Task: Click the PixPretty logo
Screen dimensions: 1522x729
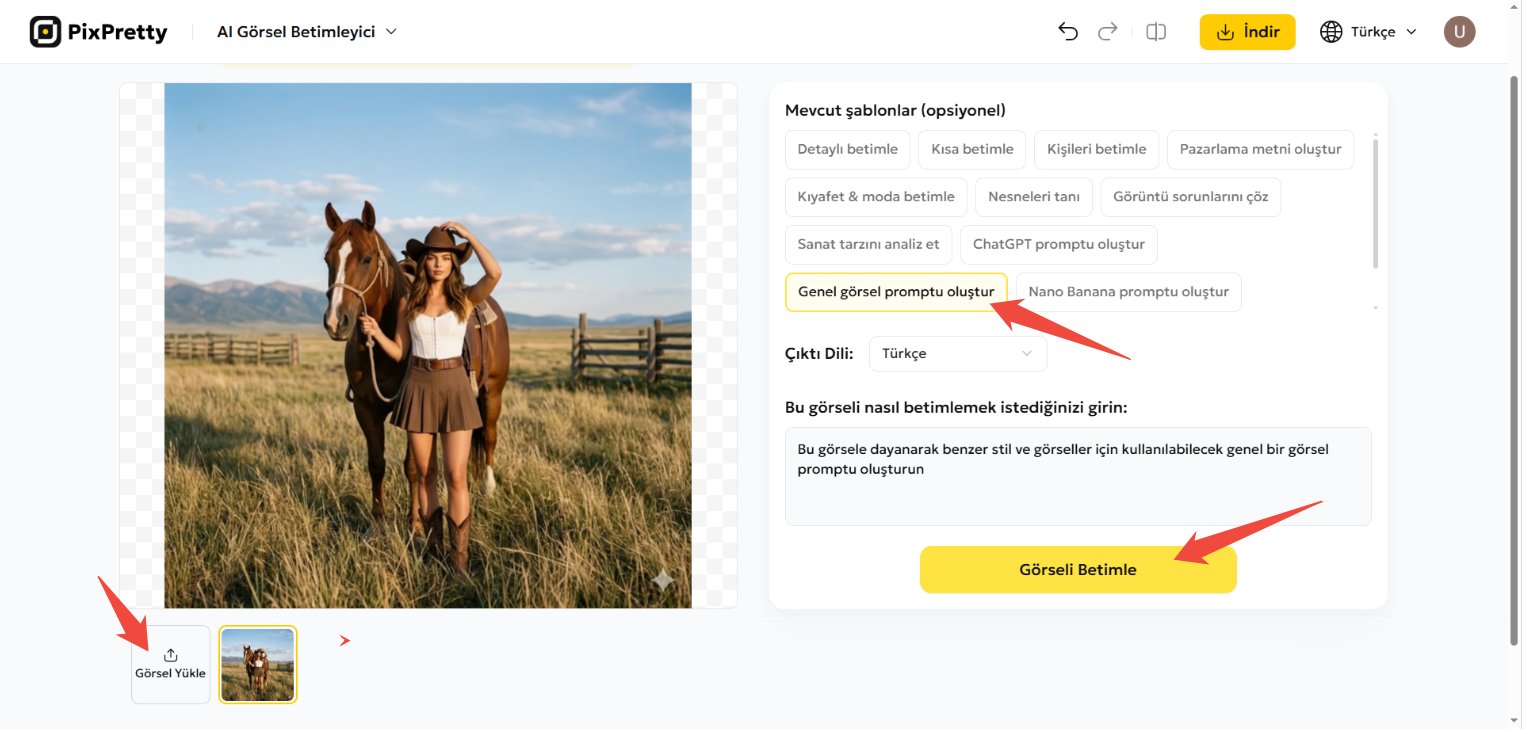Action: (x=97, y=31)
